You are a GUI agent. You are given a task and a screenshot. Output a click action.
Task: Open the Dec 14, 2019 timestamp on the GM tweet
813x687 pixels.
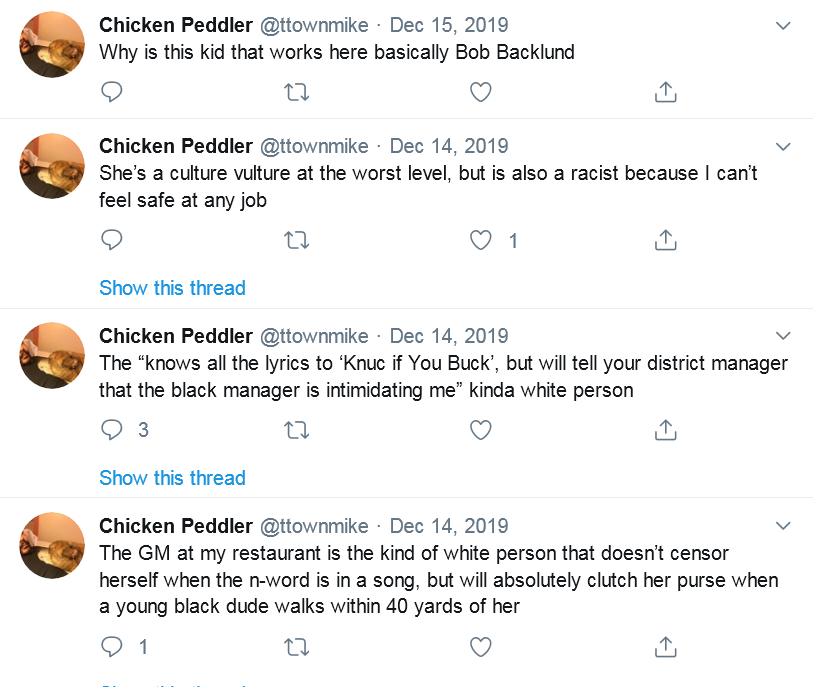coord(449,526)
